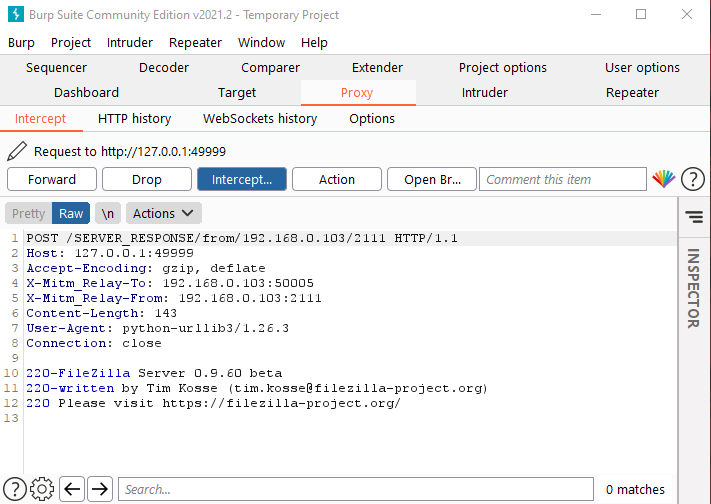The height and width of the screenshot is (504, 711).
Task: Open the Project menu
Action: [71, 43]
